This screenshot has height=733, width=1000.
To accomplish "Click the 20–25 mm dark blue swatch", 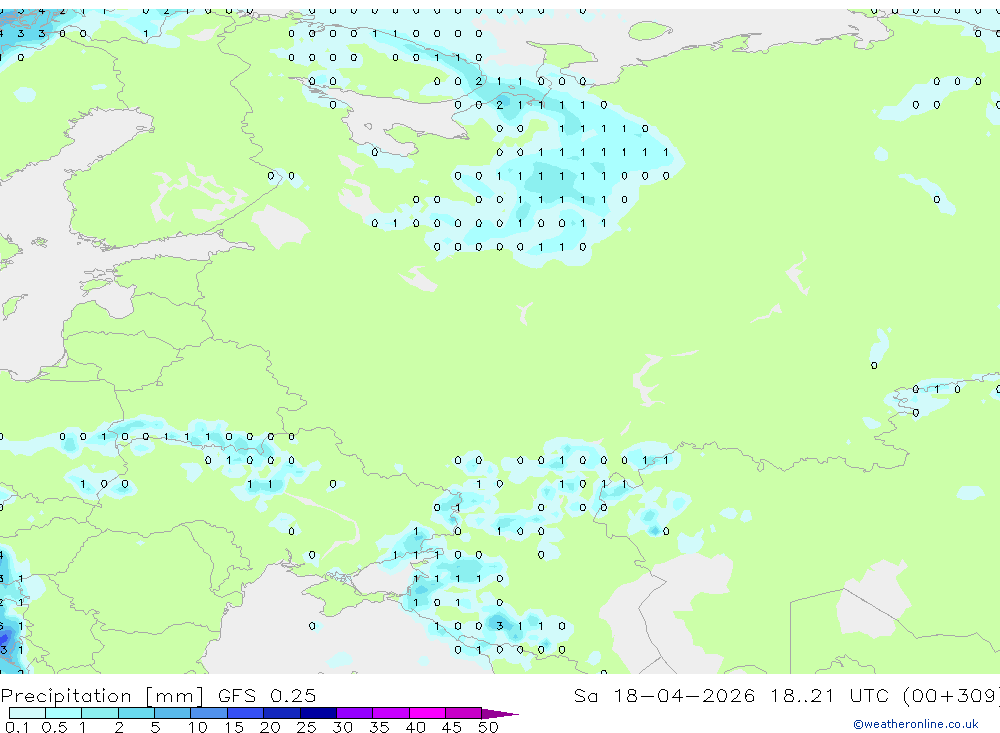I will click(282, 713).
